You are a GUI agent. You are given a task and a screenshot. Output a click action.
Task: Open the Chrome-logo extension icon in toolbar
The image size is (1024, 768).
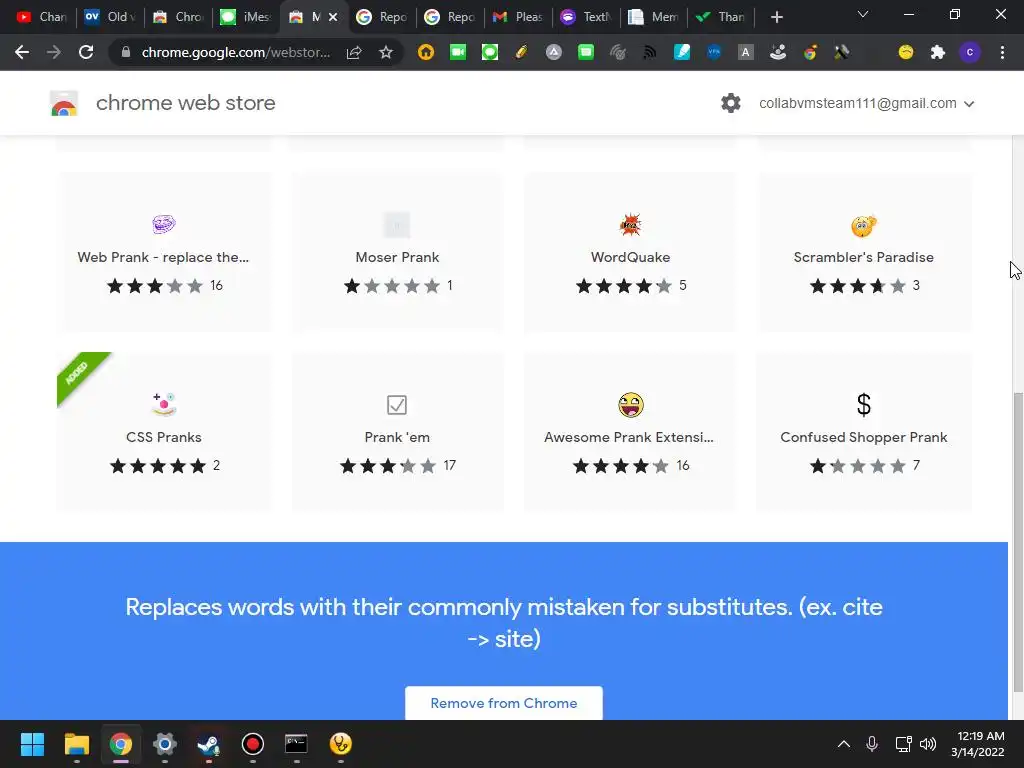click(810, 52)
